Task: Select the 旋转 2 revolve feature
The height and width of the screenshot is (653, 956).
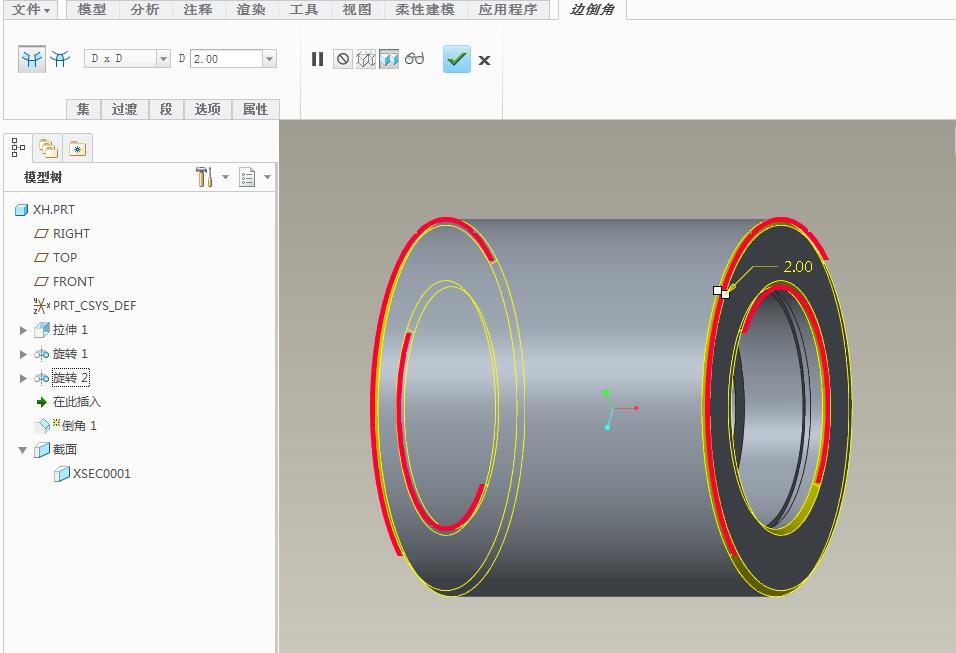Action: point(71,378)
